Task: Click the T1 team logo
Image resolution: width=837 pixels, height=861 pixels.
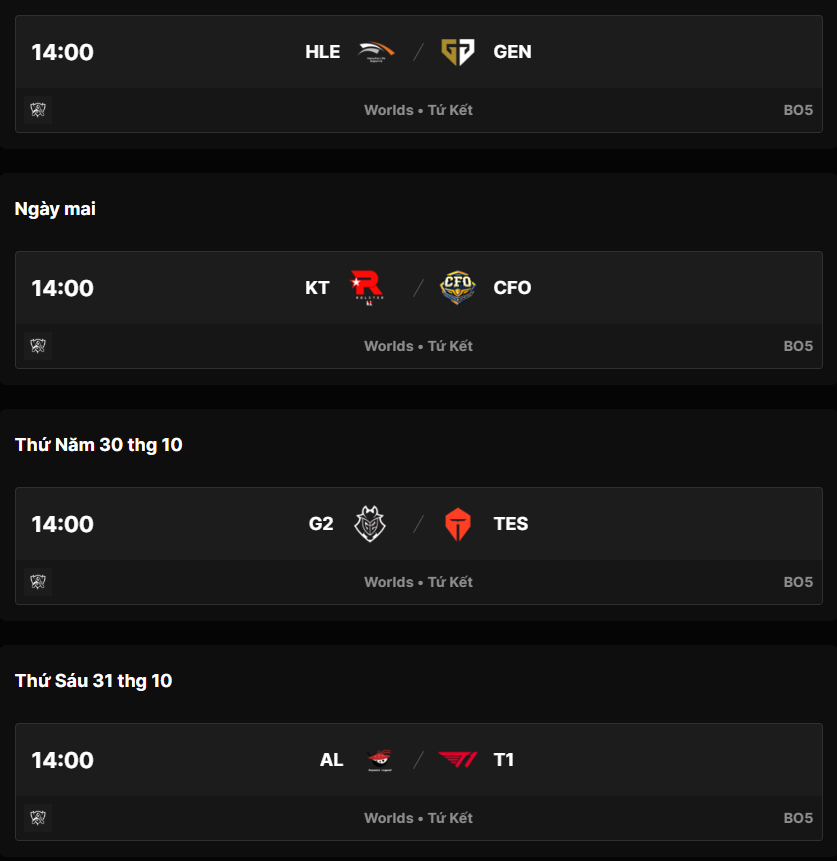Action: pos(458,760)
